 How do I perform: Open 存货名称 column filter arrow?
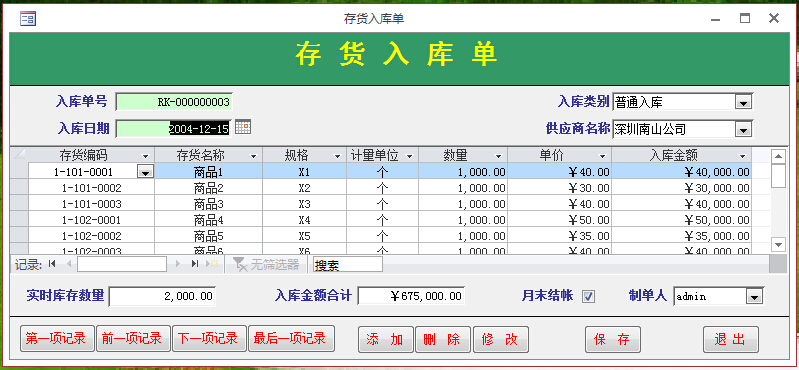tap(254, 156)
